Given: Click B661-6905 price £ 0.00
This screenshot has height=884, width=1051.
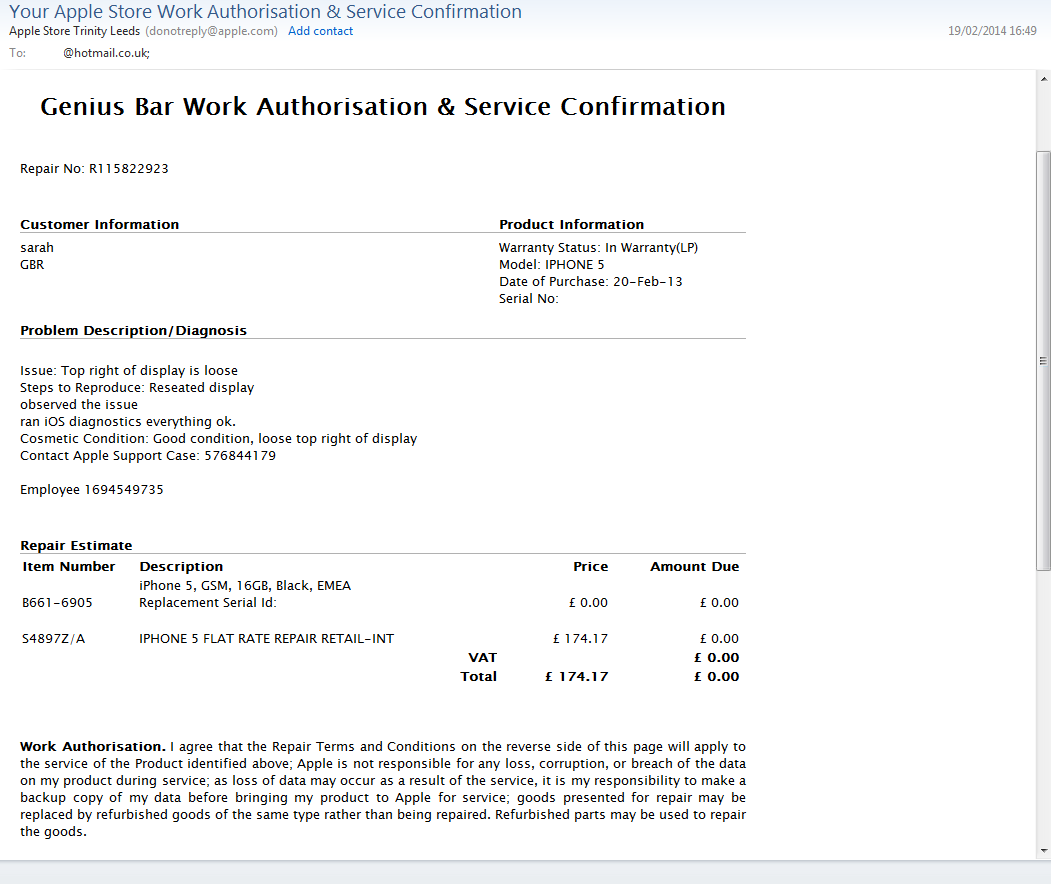Looking at the screenshot, I should [x=589, y=603].
